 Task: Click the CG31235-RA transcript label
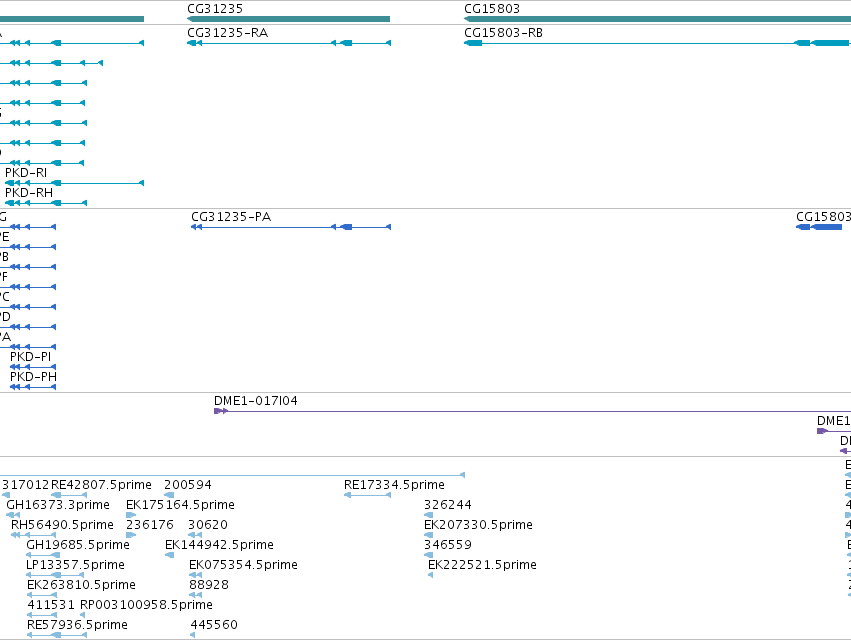tap(227, 33)
